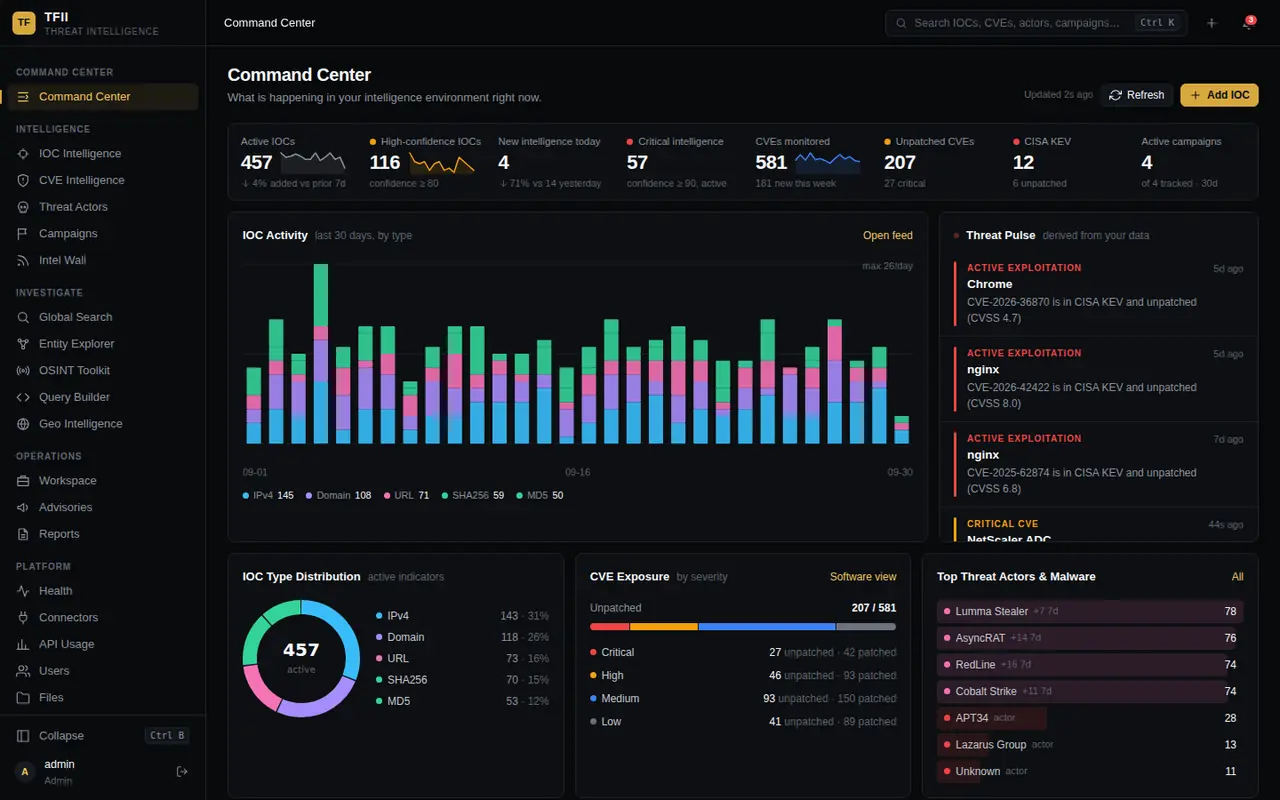Click the Add IOC button

pos(1219,95)
